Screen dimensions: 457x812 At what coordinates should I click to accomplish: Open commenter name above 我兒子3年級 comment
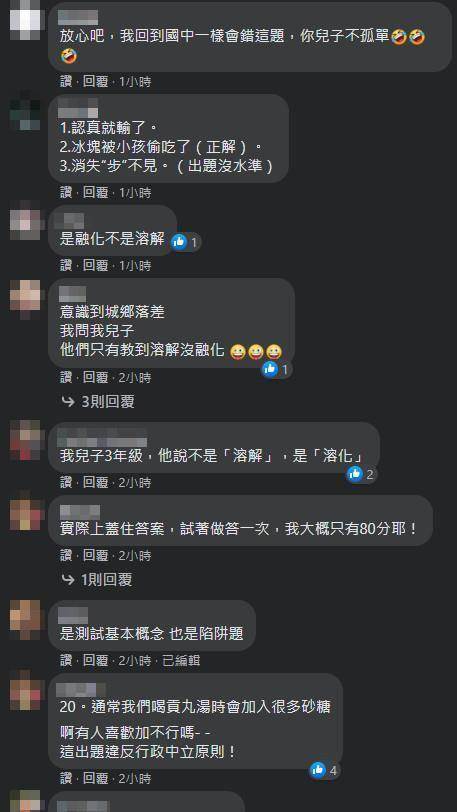click(102, 437)
